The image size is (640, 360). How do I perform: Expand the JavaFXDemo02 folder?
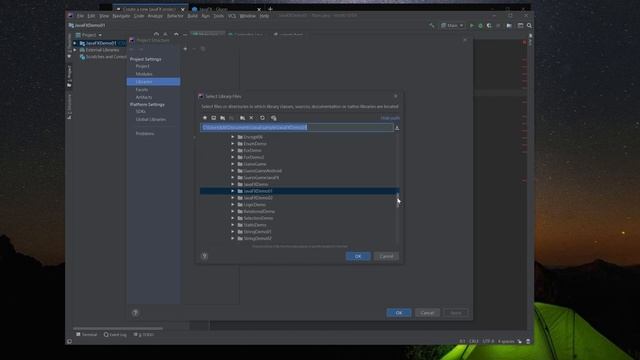click(233, 198)
